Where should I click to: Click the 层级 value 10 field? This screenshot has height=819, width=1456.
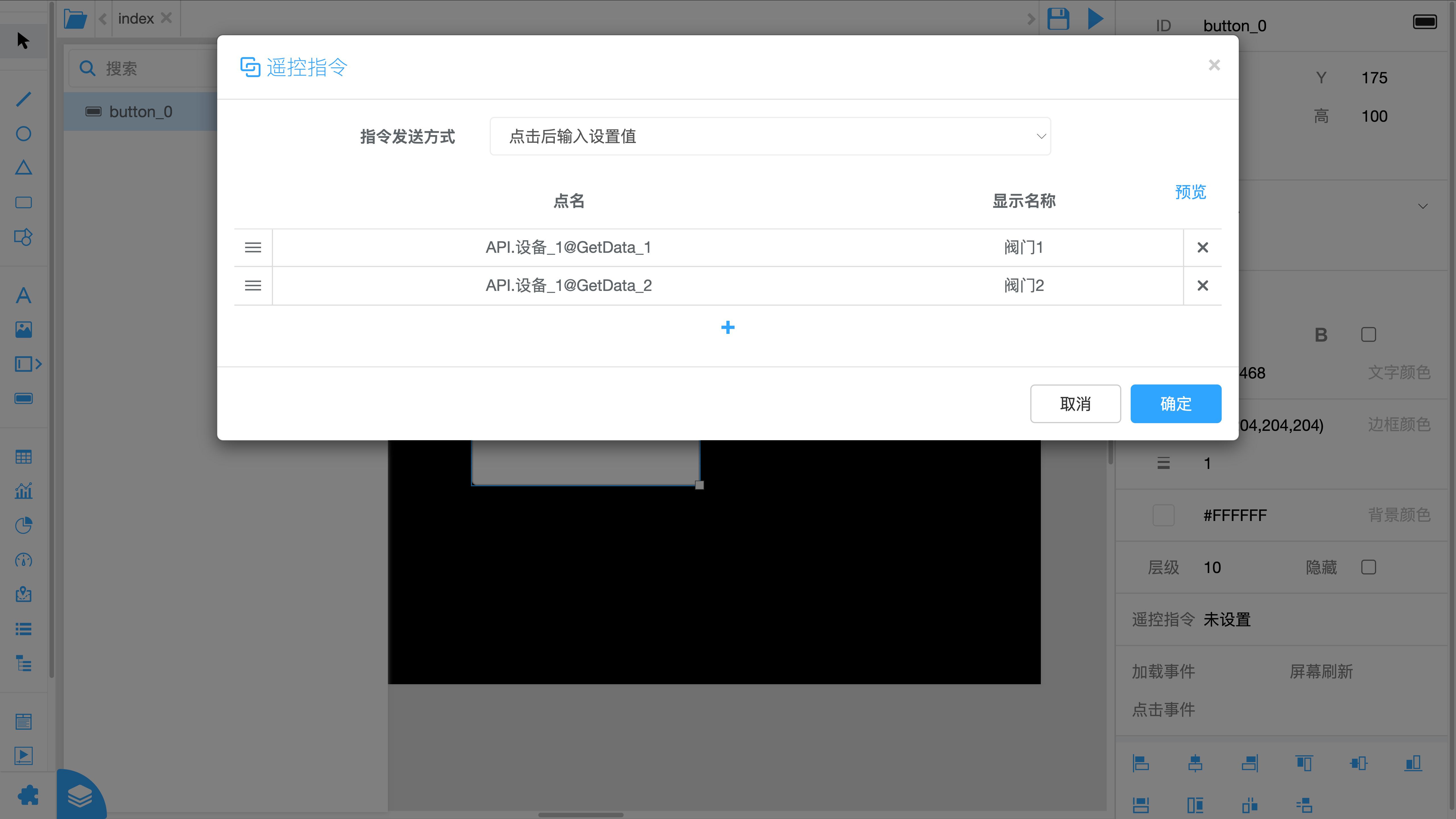pyautogui.click(x=1212, y=568)
